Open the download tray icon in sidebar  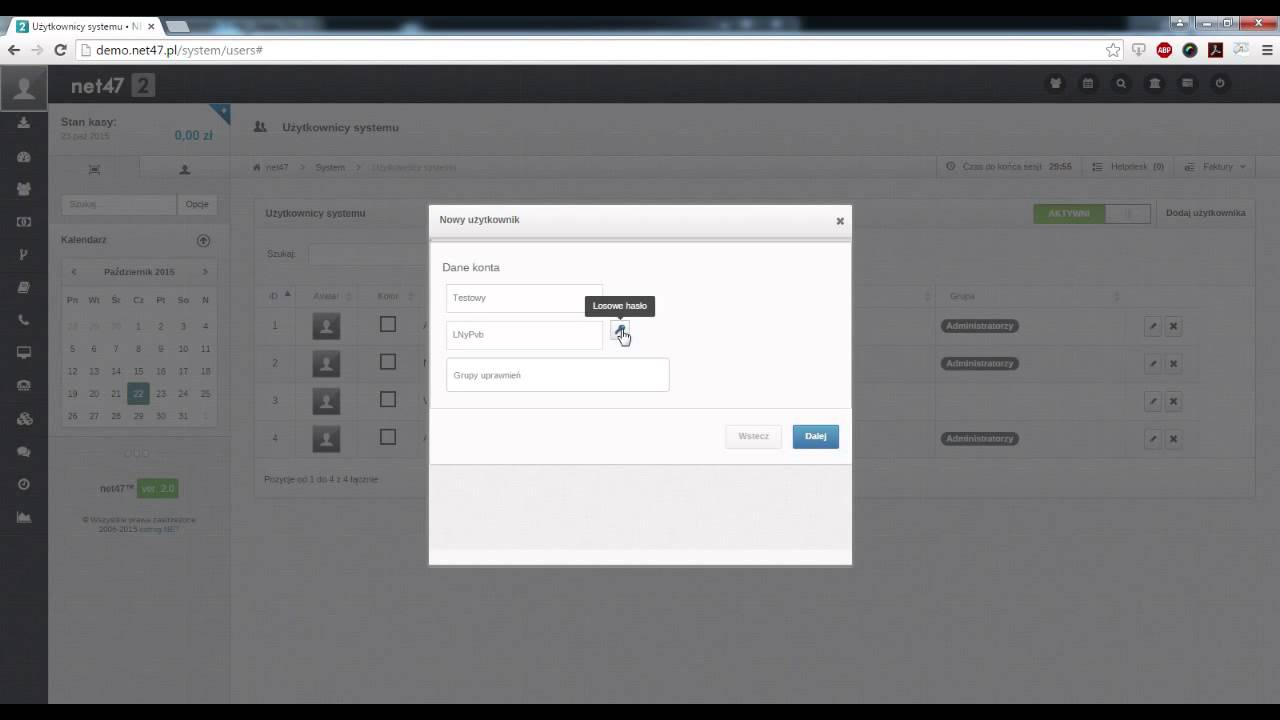(x=24, y=123)
